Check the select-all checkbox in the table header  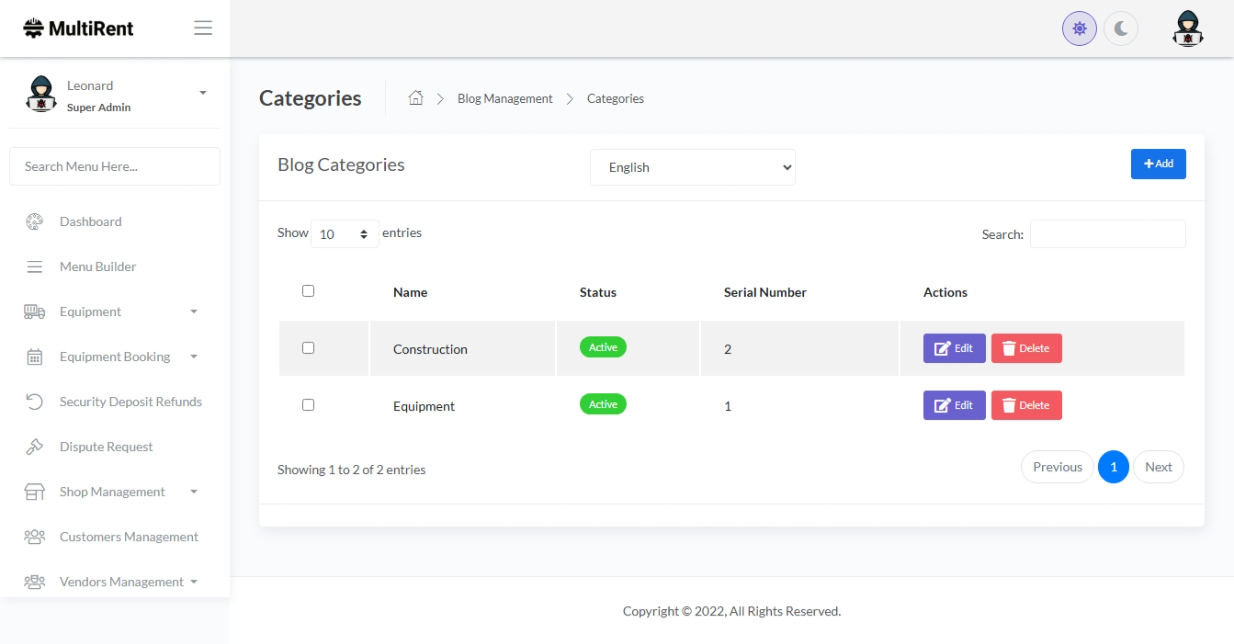click(308, 291)
